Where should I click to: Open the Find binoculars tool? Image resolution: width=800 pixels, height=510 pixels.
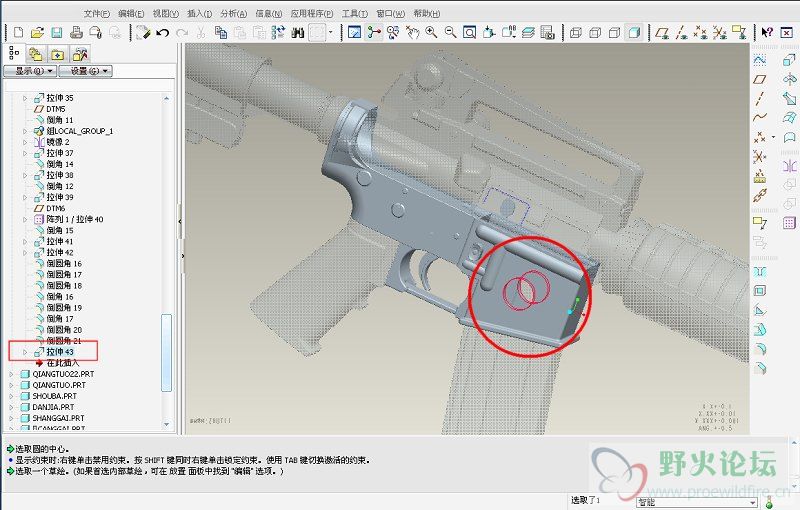click(297, 33)
